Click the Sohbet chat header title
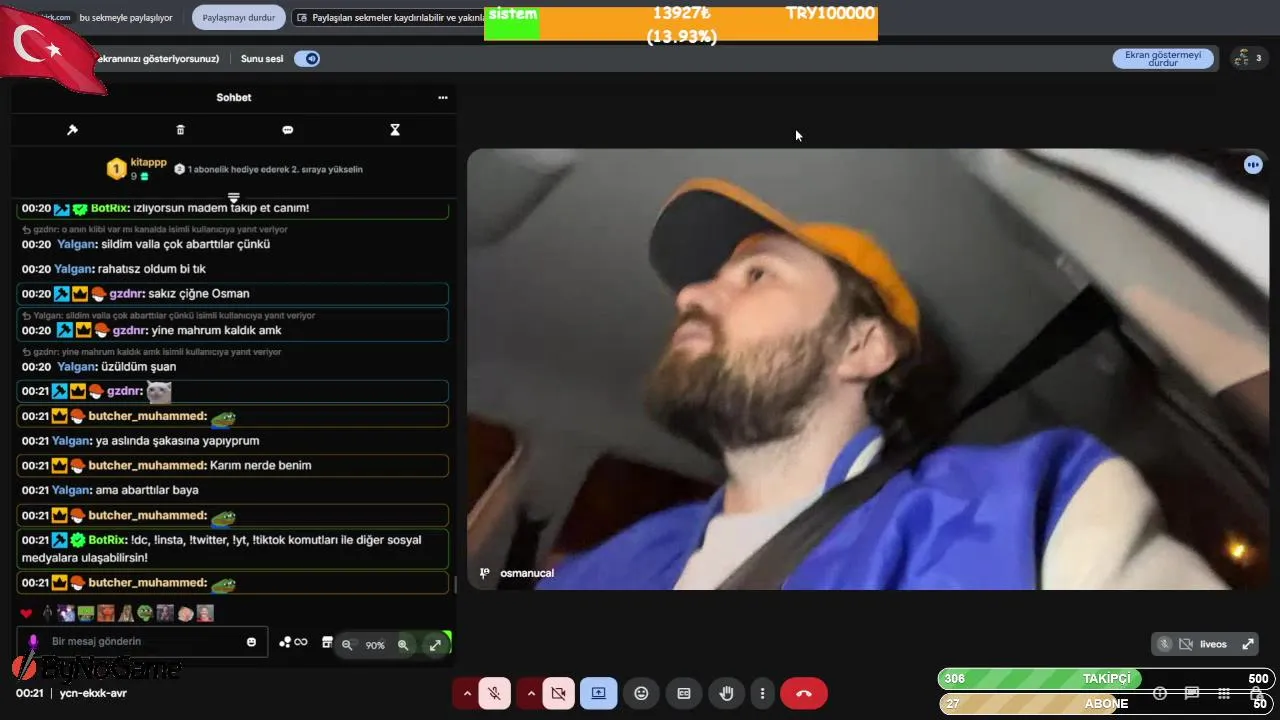 click(234, 98)
